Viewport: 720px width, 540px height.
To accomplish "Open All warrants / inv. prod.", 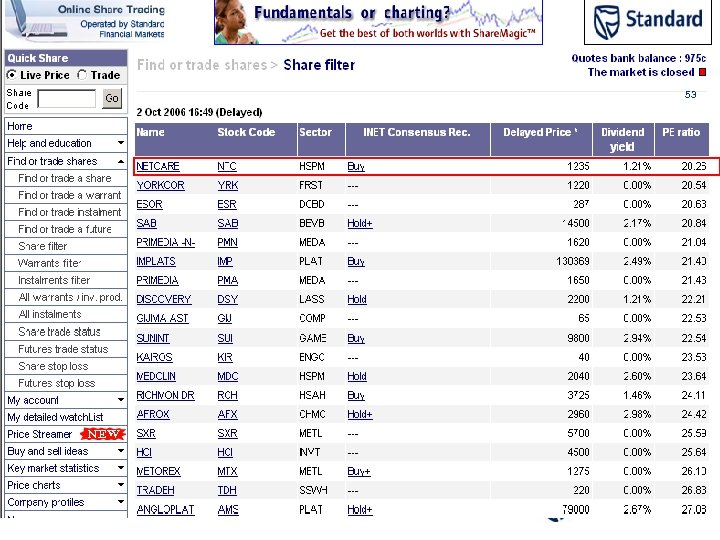I will pyautogui.click(x=71, y=297).
